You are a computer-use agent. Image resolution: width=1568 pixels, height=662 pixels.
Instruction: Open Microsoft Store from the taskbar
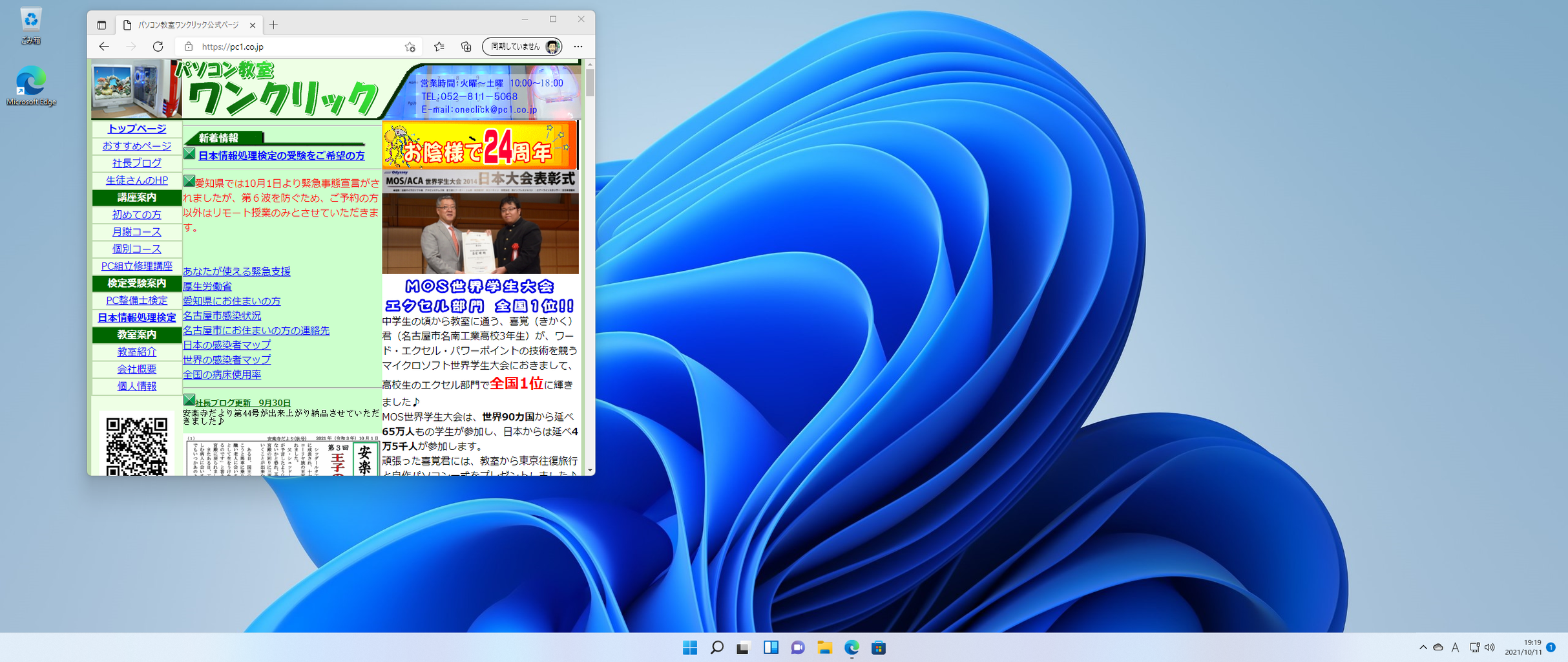click(879, 648)
